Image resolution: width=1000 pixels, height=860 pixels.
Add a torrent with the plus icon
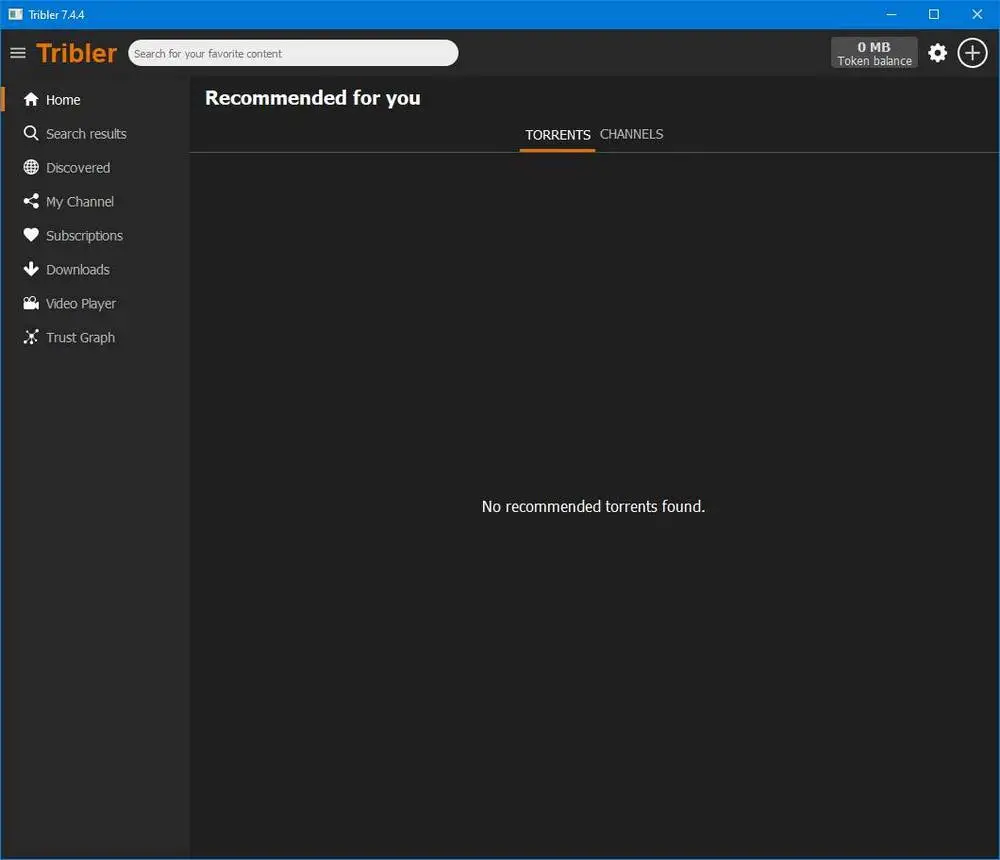tap(972, 53)
